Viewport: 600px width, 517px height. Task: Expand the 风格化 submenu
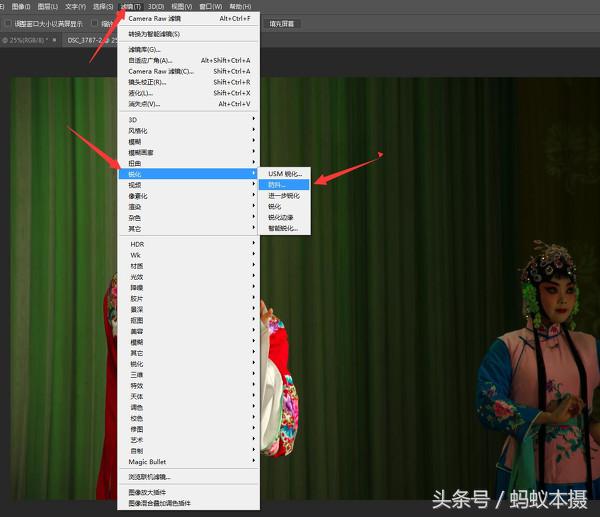click(x=189, y=131)
